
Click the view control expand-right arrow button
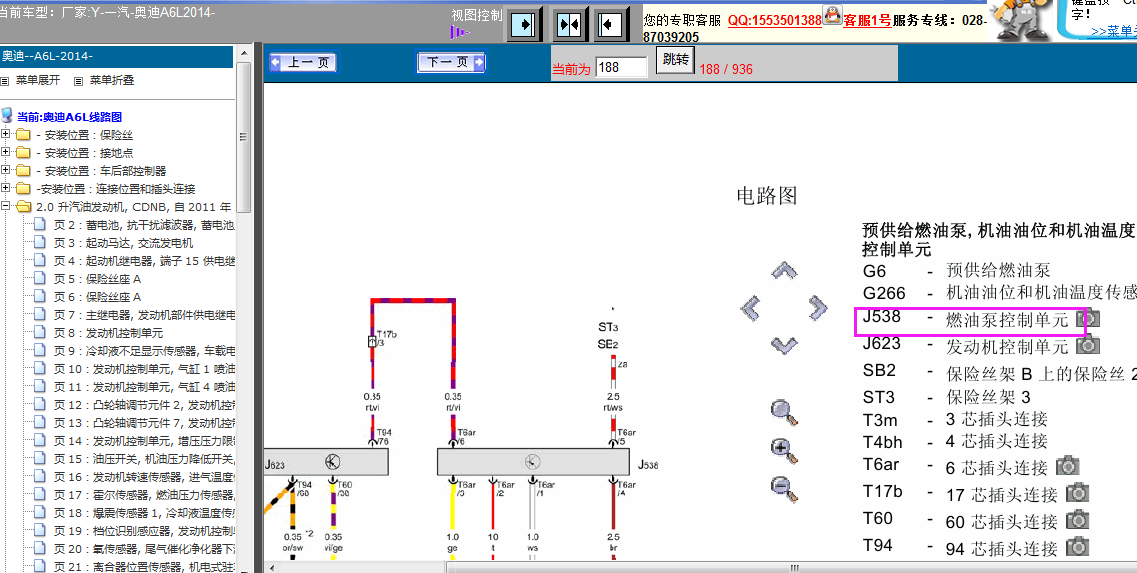[524, 25]
